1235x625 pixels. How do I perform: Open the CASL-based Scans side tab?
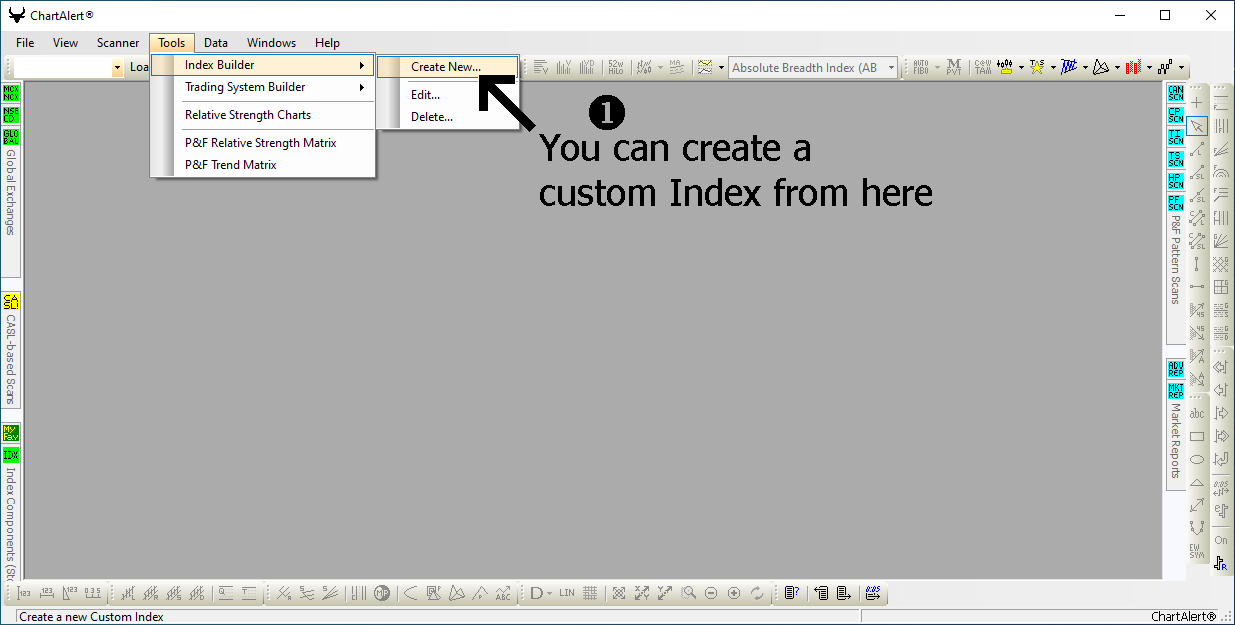[x=11, y=360]
